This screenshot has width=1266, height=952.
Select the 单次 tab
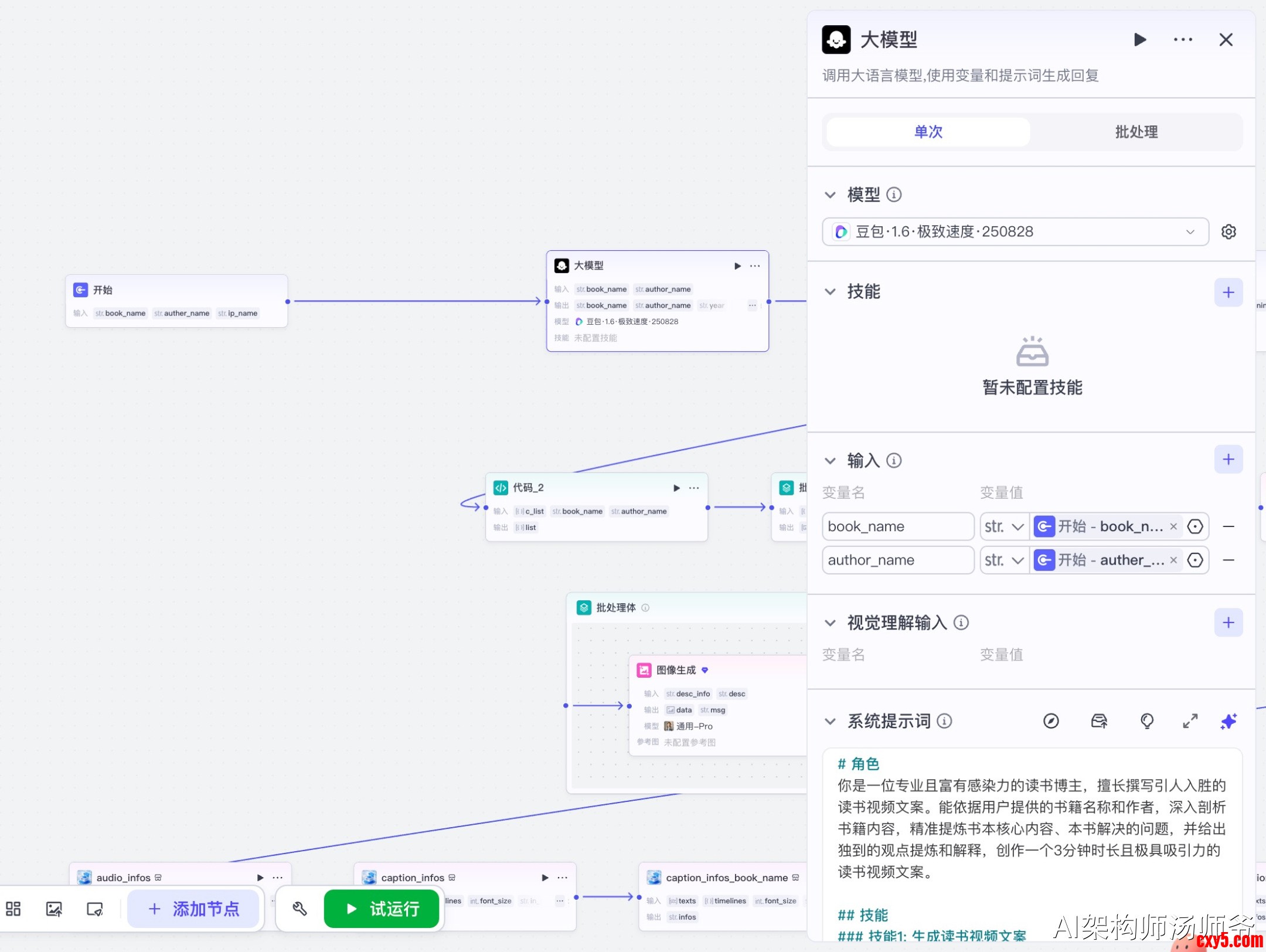click(928, 132)
